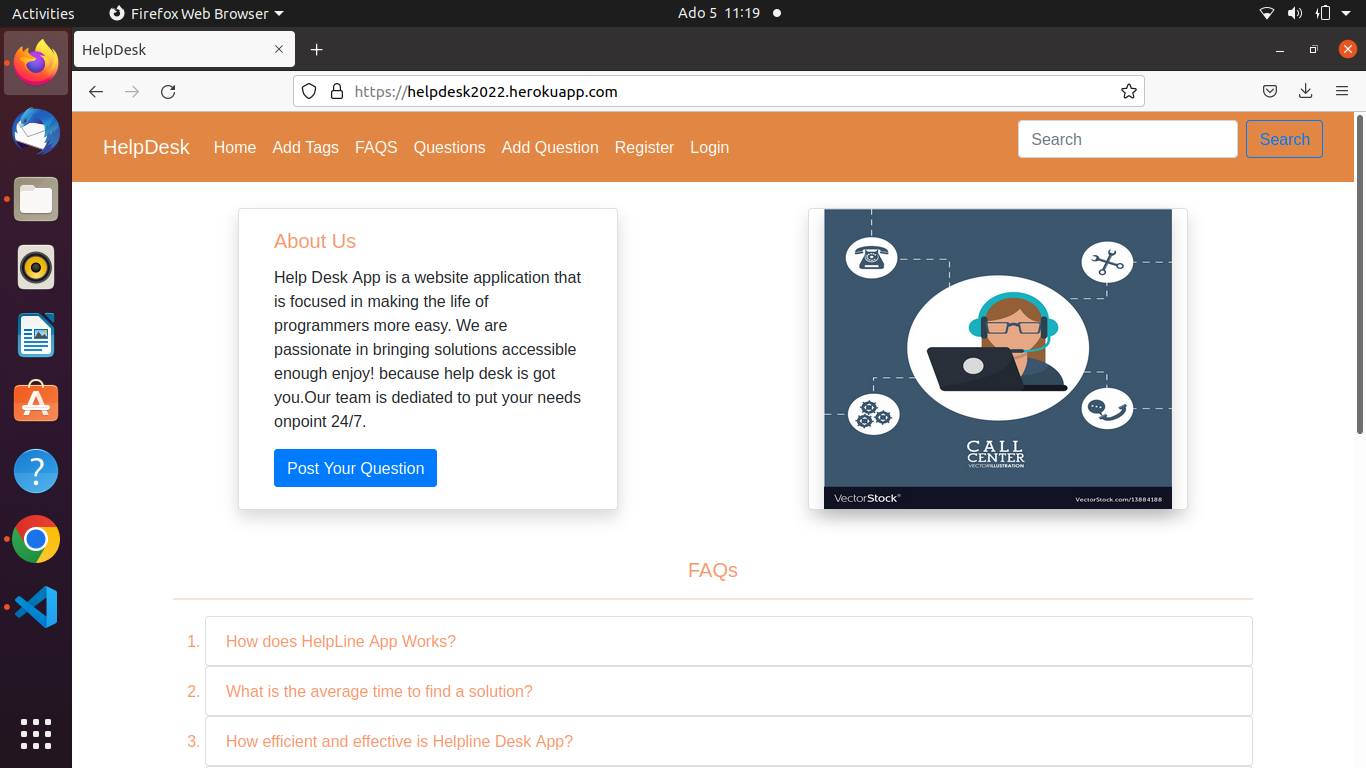Expand the FAQ about average solution time
Screen dimensions: 1366x768
point(379,691)
